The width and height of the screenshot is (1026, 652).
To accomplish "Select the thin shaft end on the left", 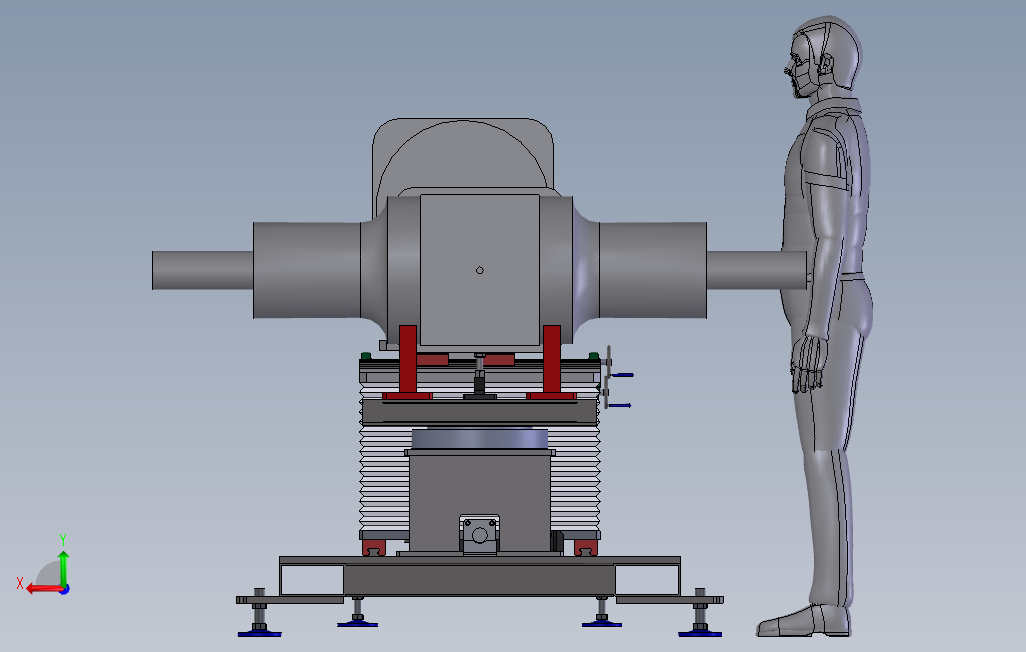I will [203, 270].
